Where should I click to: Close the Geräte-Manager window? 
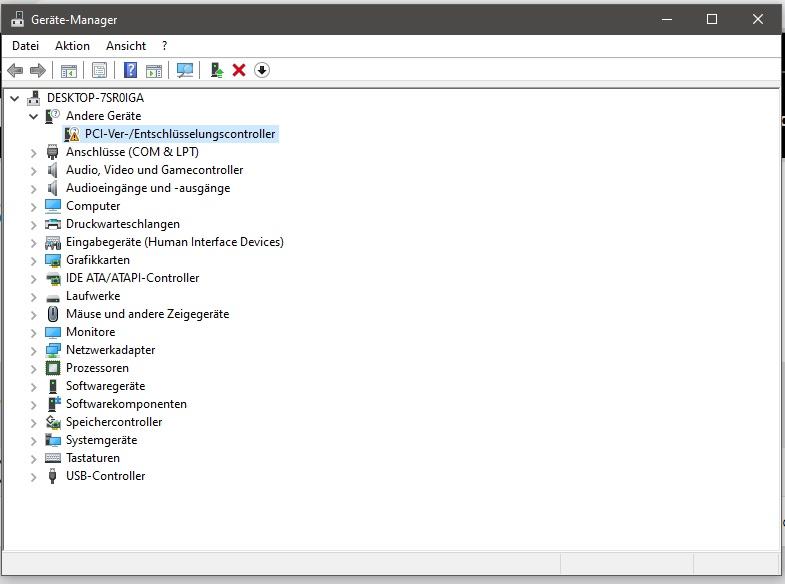click(x=757, y=19)
